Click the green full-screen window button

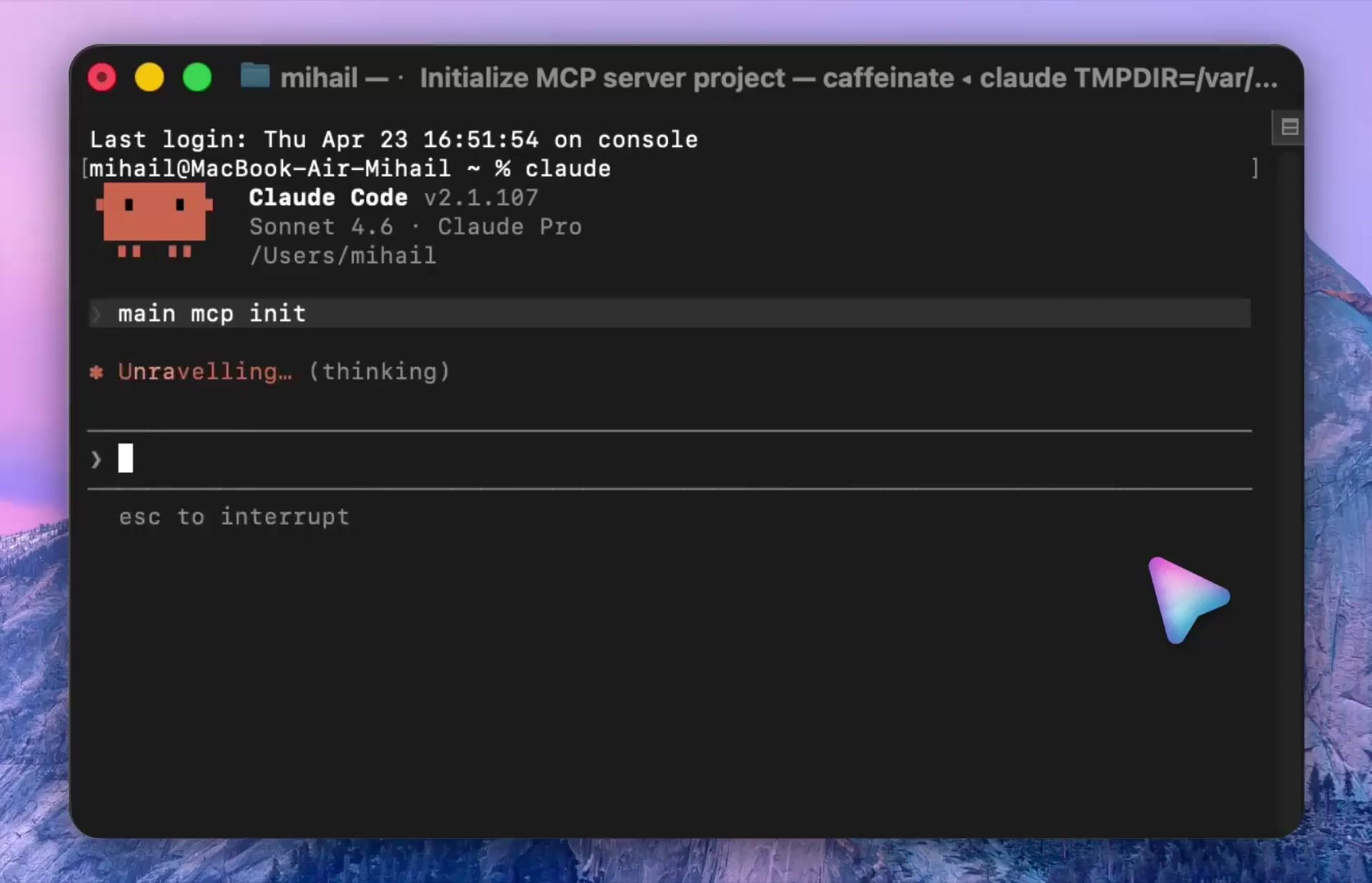[197, 77]
